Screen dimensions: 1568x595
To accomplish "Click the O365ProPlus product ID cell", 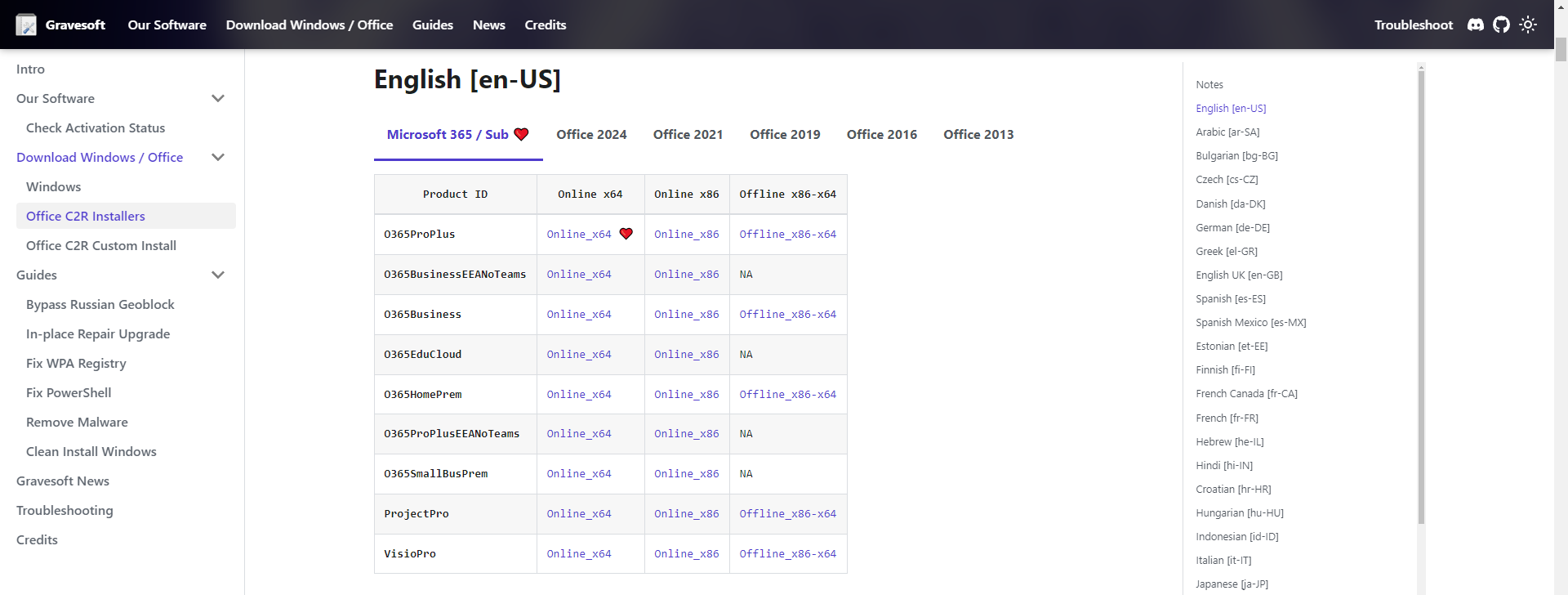I will 455,235.
